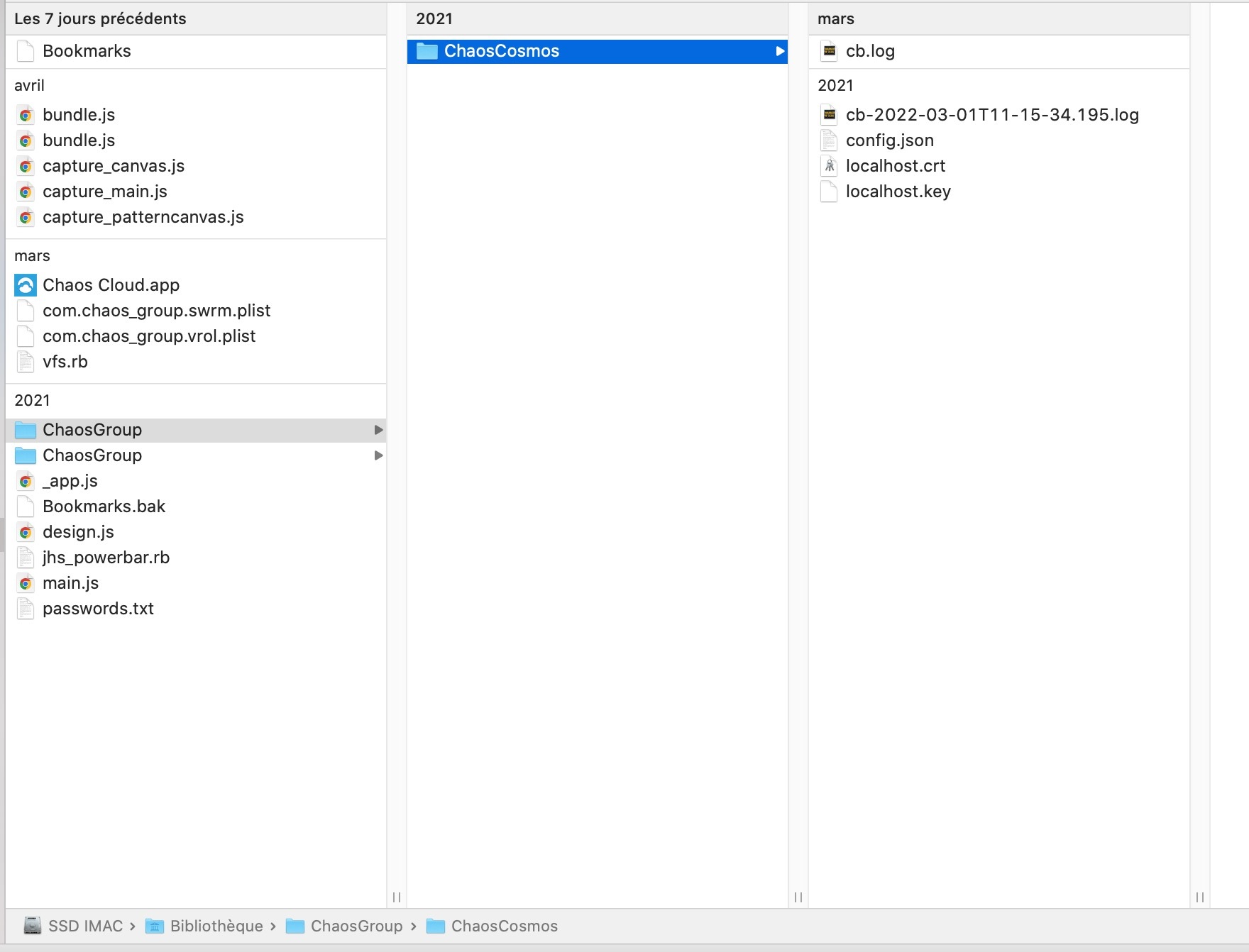Select main.js file name

point(70,583)
